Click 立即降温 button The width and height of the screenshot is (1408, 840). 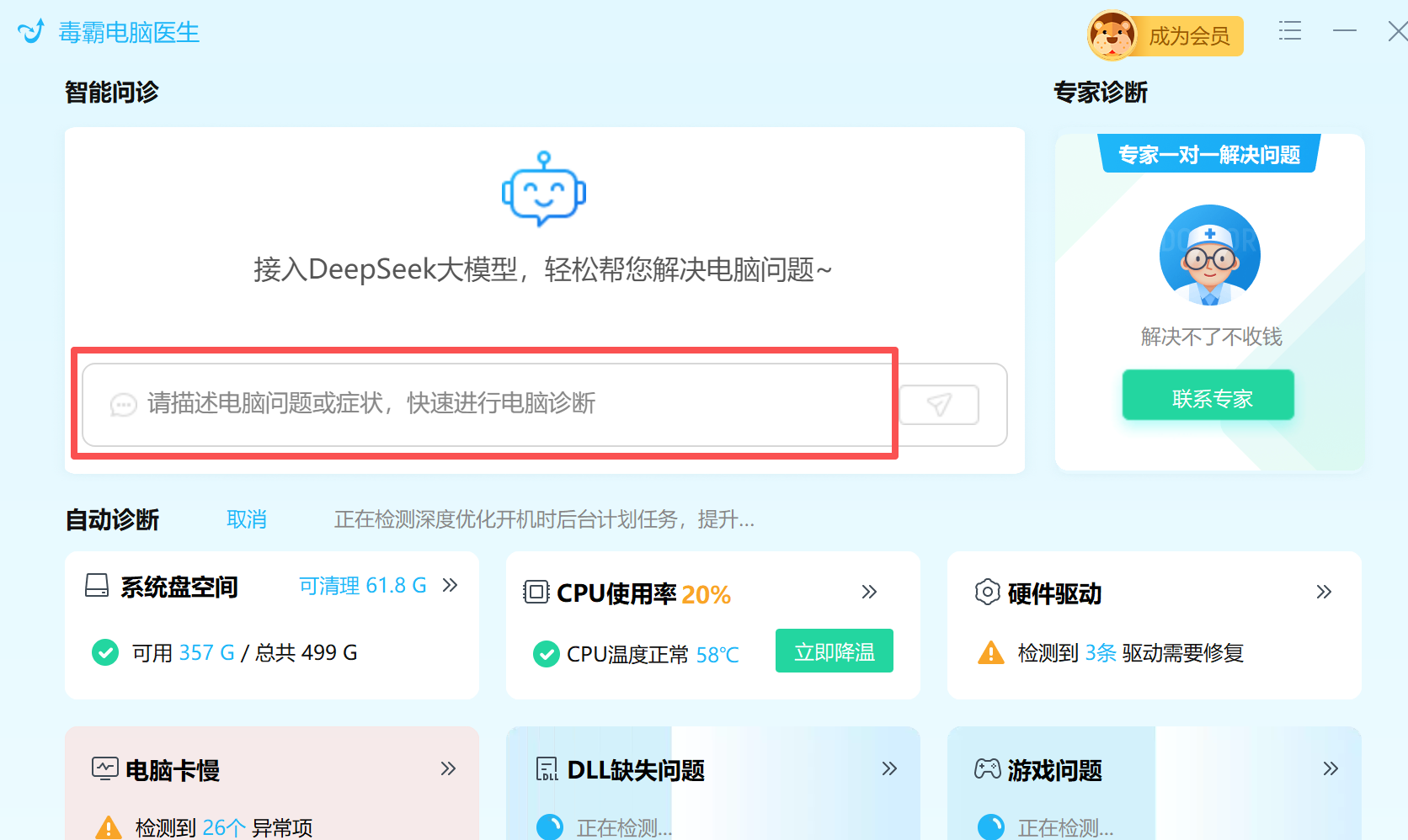tap(835, 651)
